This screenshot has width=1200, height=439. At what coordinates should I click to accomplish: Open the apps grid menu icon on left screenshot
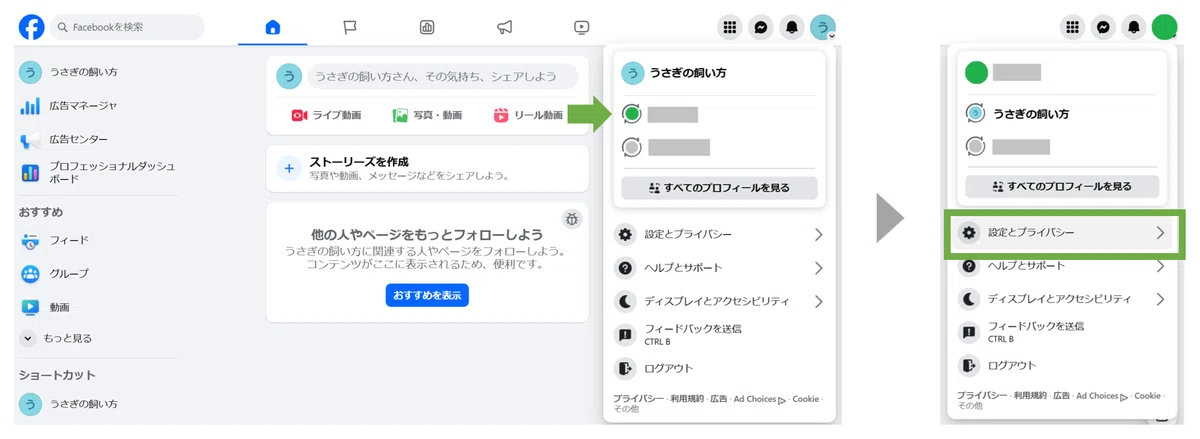tap(730, 27)
